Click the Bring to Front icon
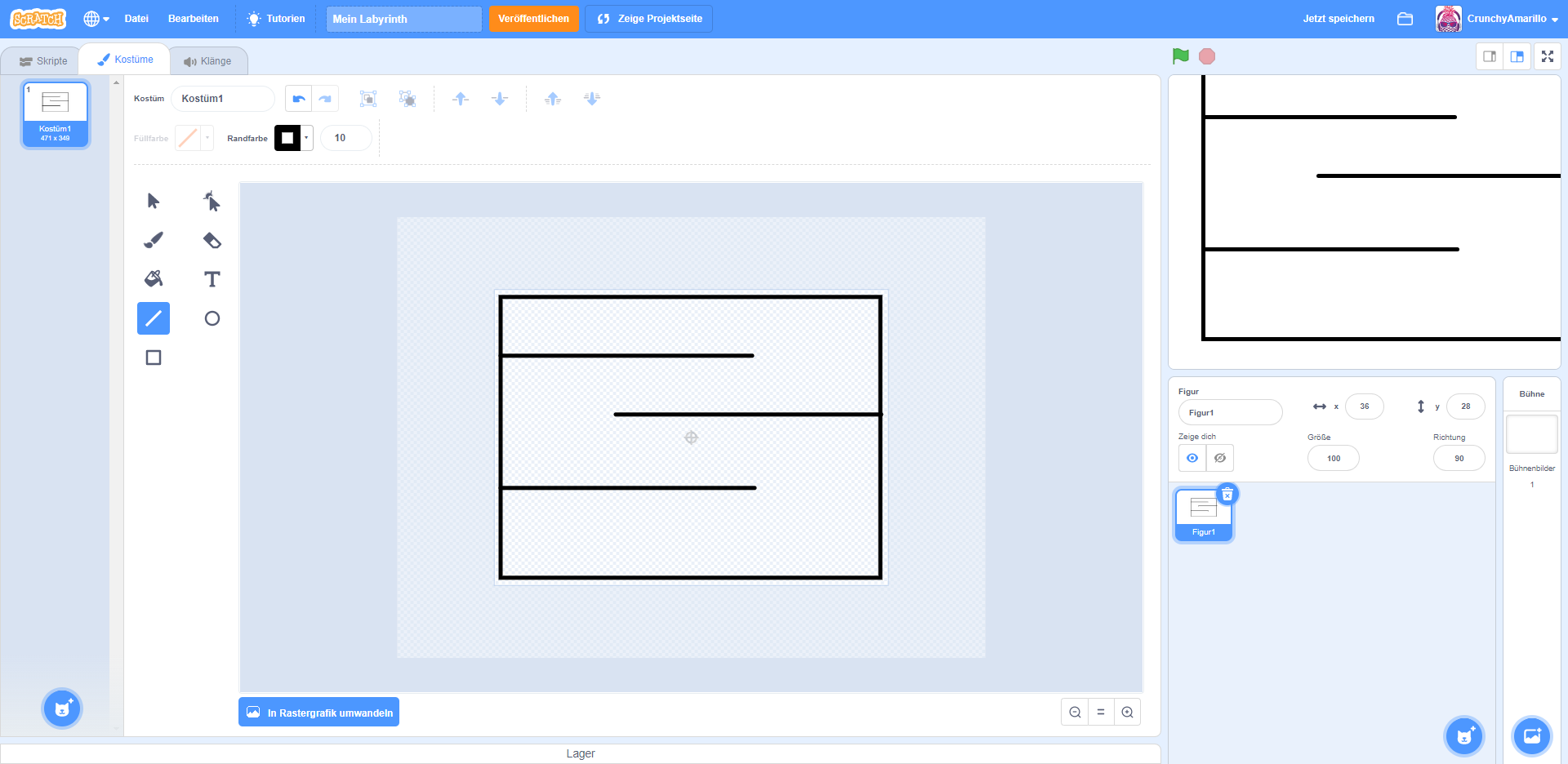1568x764 pixels. coord(553,99)
